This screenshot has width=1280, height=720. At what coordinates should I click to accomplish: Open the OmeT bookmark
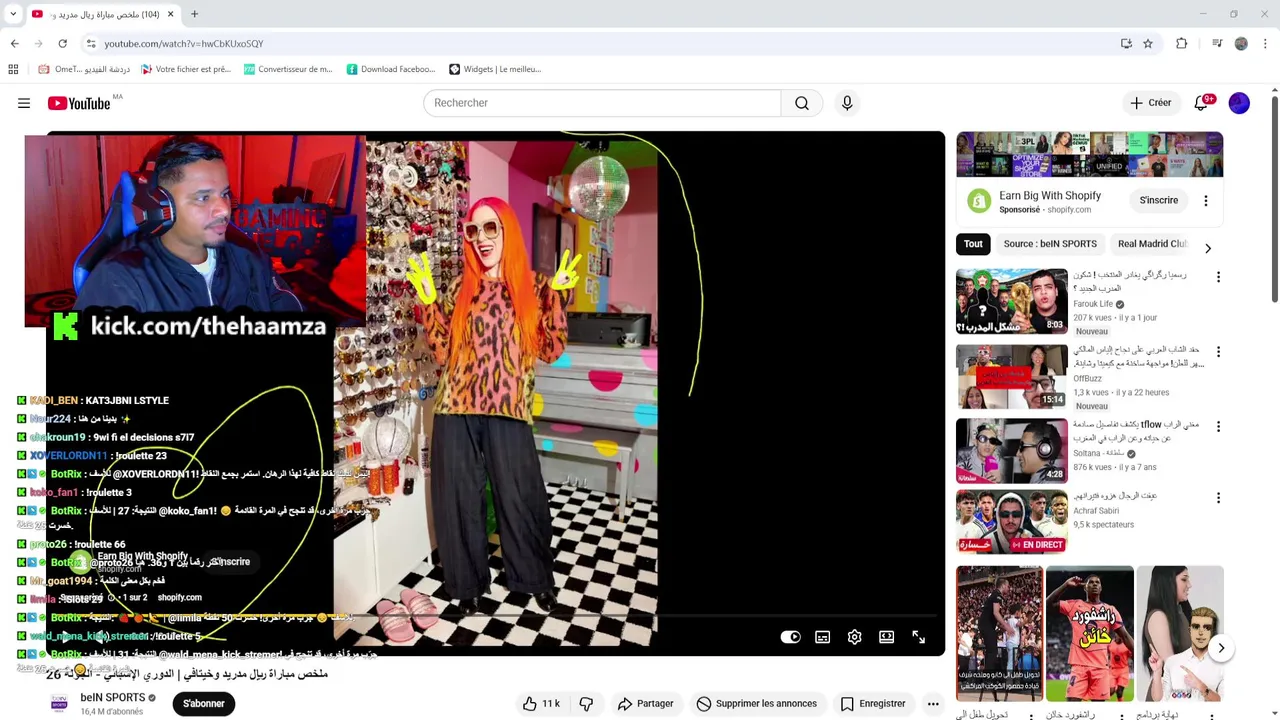pos(85,69)
